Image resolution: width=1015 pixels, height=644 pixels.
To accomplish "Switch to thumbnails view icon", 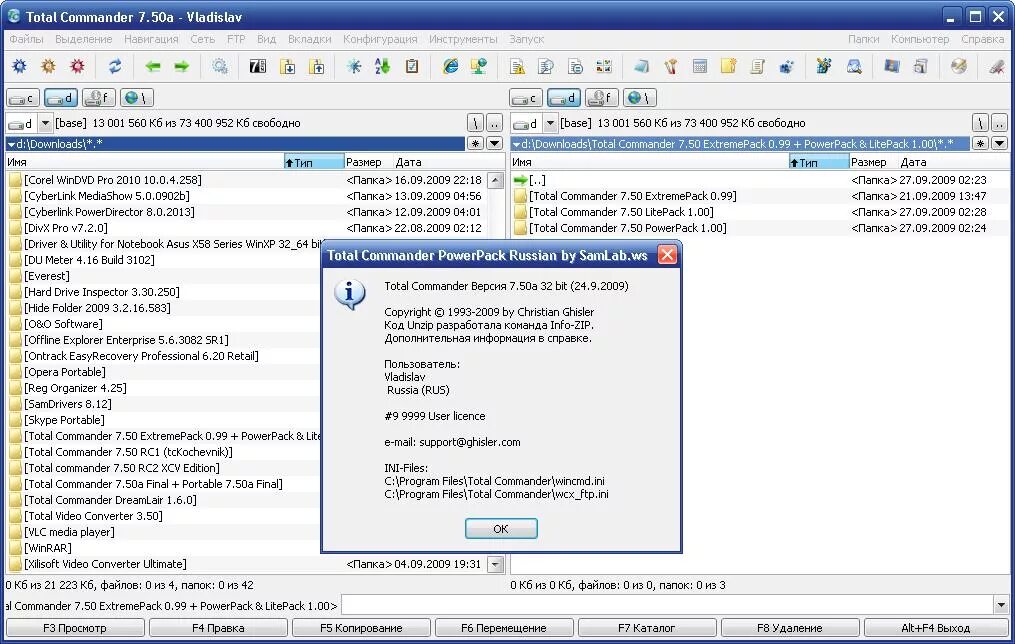I will coord(603,66).
